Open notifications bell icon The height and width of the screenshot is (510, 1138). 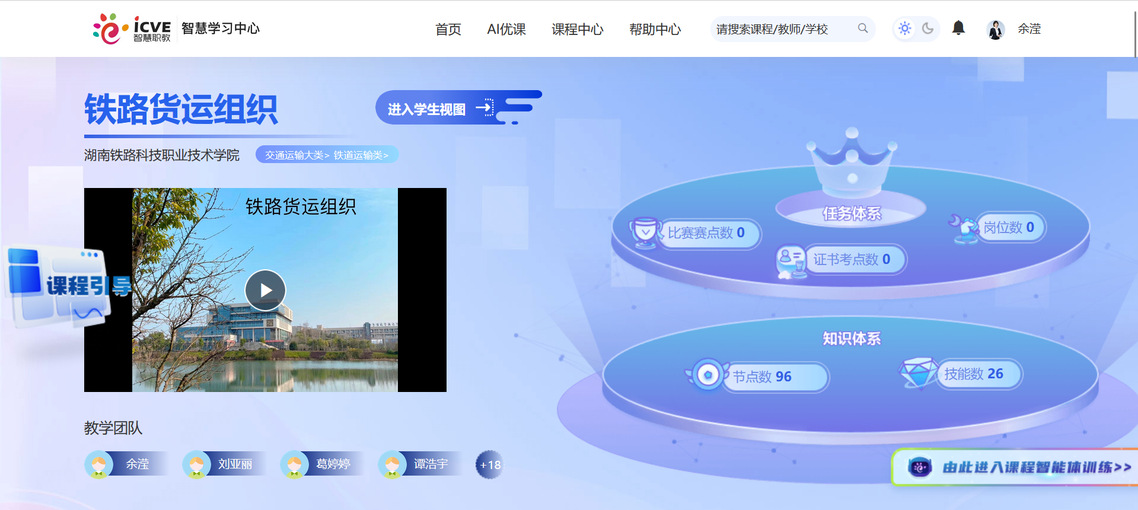coord(959,28)
